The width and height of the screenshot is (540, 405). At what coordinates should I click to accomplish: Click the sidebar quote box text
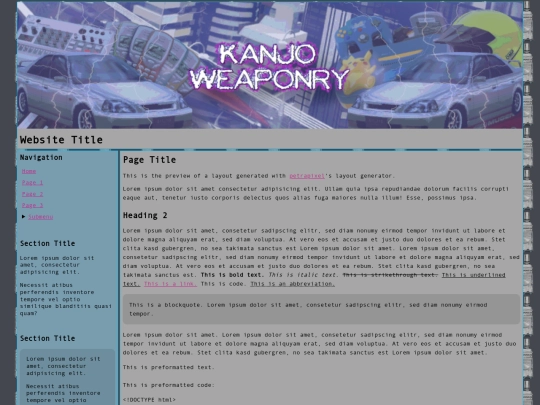coord(67,377)
